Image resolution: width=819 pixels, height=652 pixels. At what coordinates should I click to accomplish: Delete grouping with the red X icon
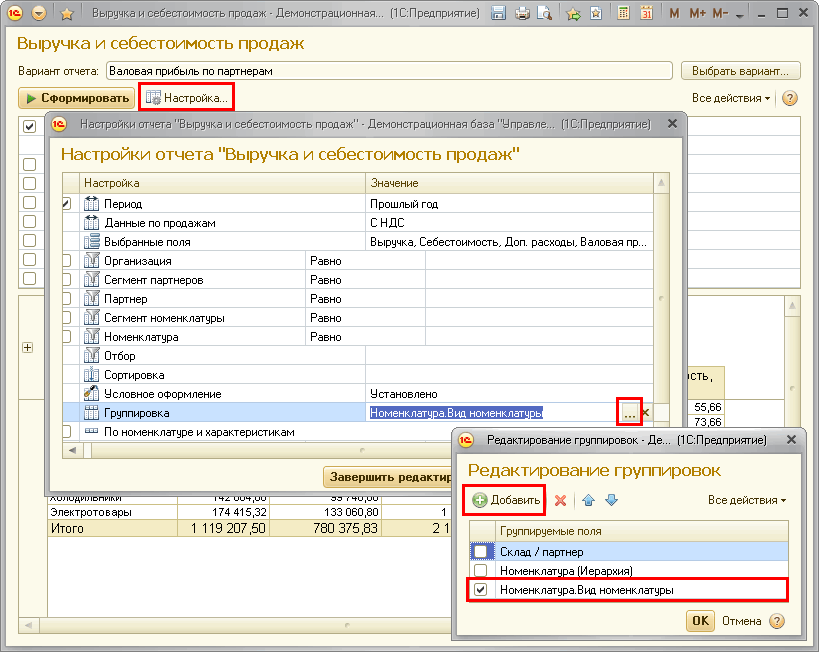tap(561, 500)
